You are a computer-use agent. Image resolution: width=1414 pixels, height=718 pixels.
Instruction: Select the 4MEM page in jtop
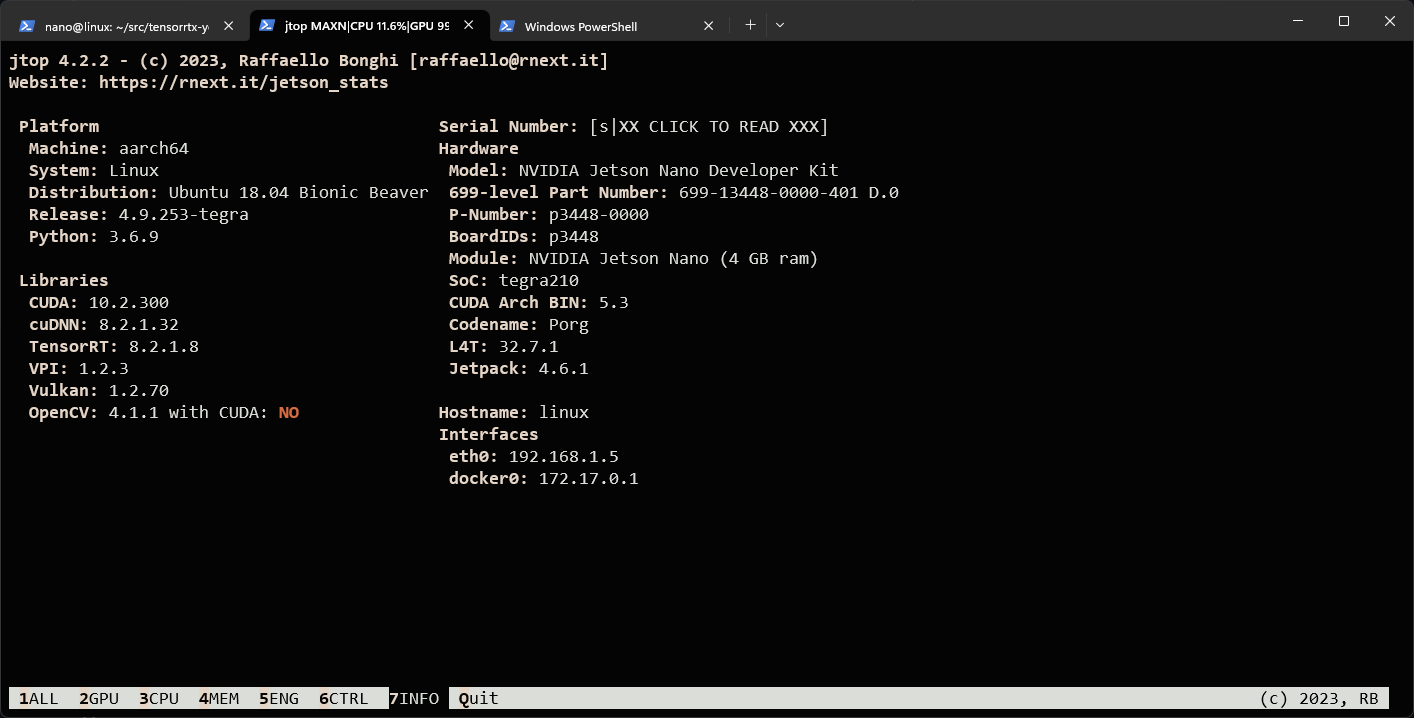218,698
